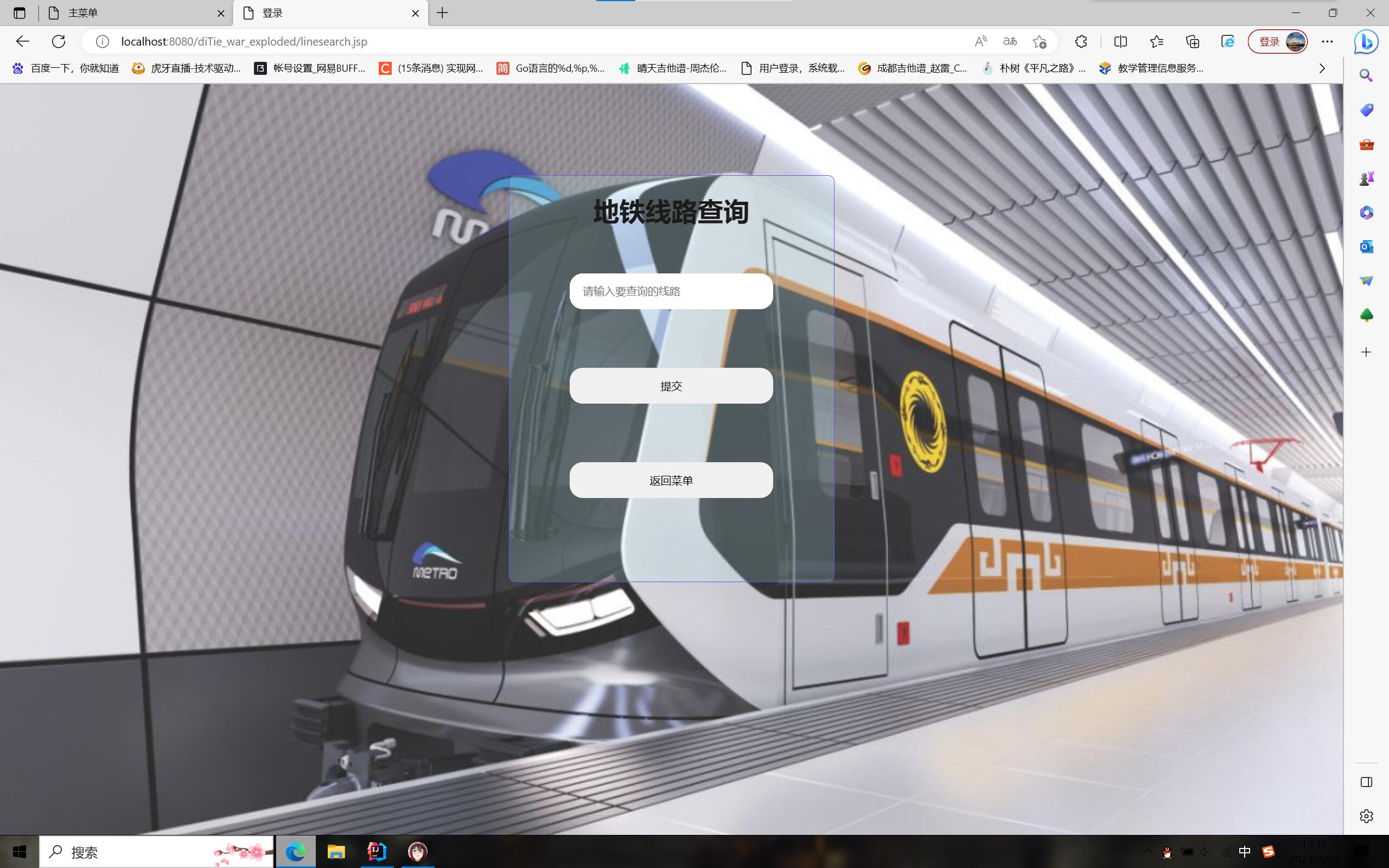
Task: Click the 提交 submit button
Action: 671,386
